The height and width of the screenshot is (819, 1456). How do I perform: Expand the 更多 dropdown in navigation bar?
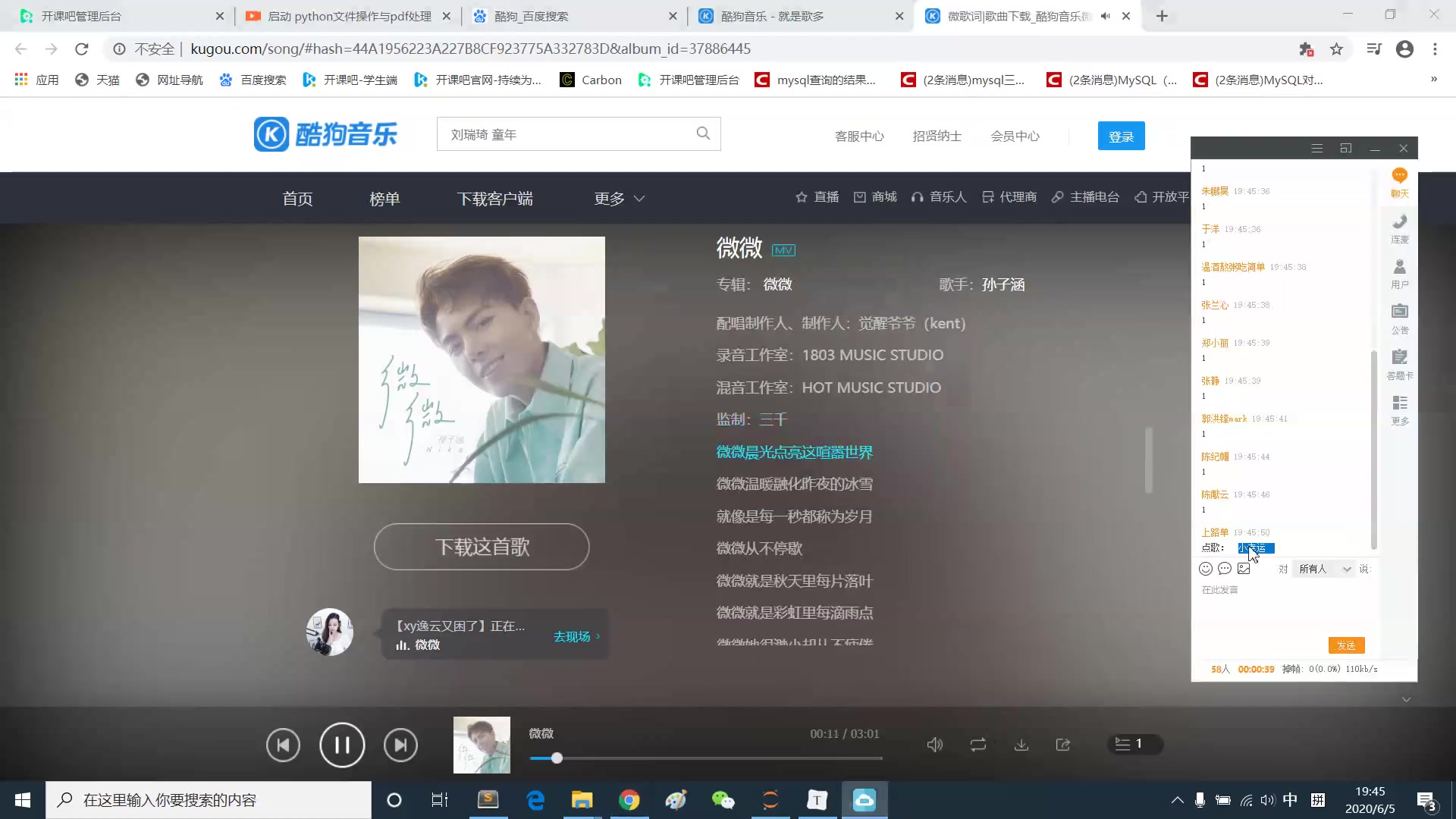(x=619, y=199)
